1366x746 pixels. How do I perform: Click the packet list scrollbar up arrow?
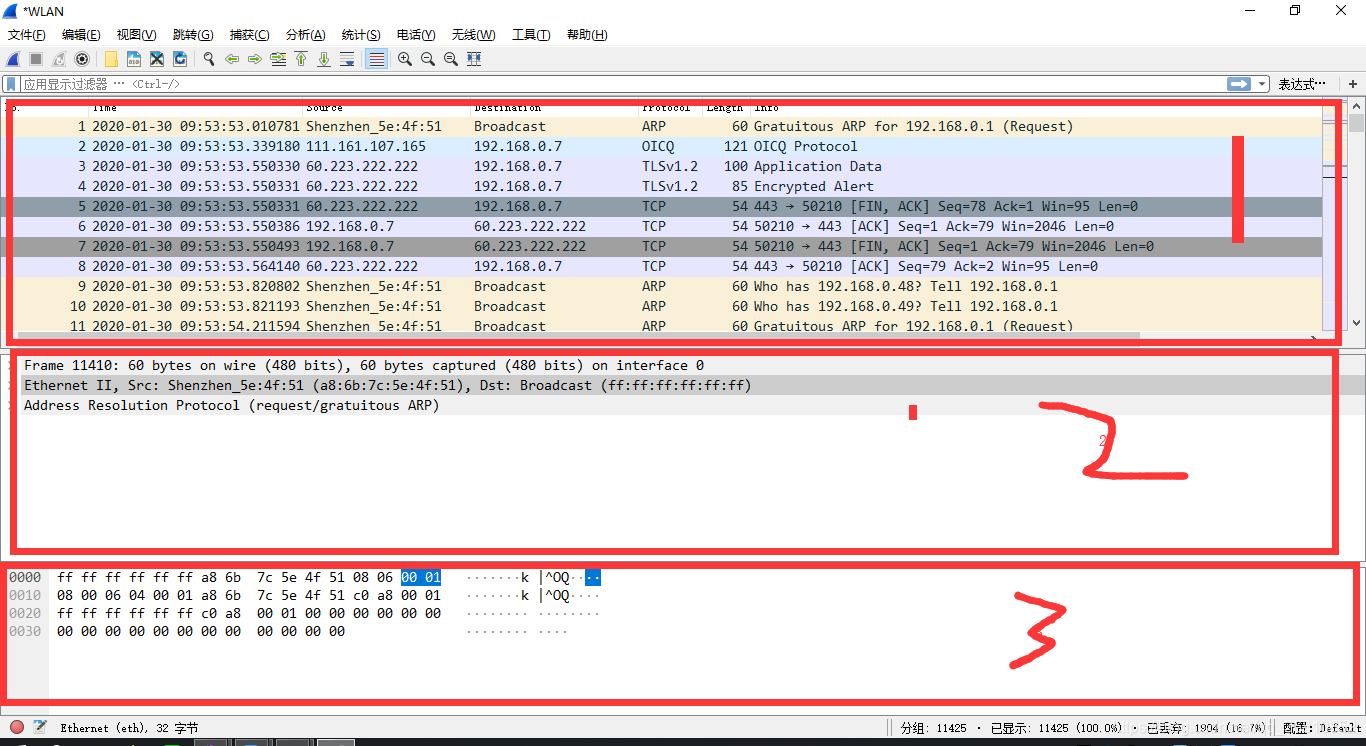(x=1357, y=105)
